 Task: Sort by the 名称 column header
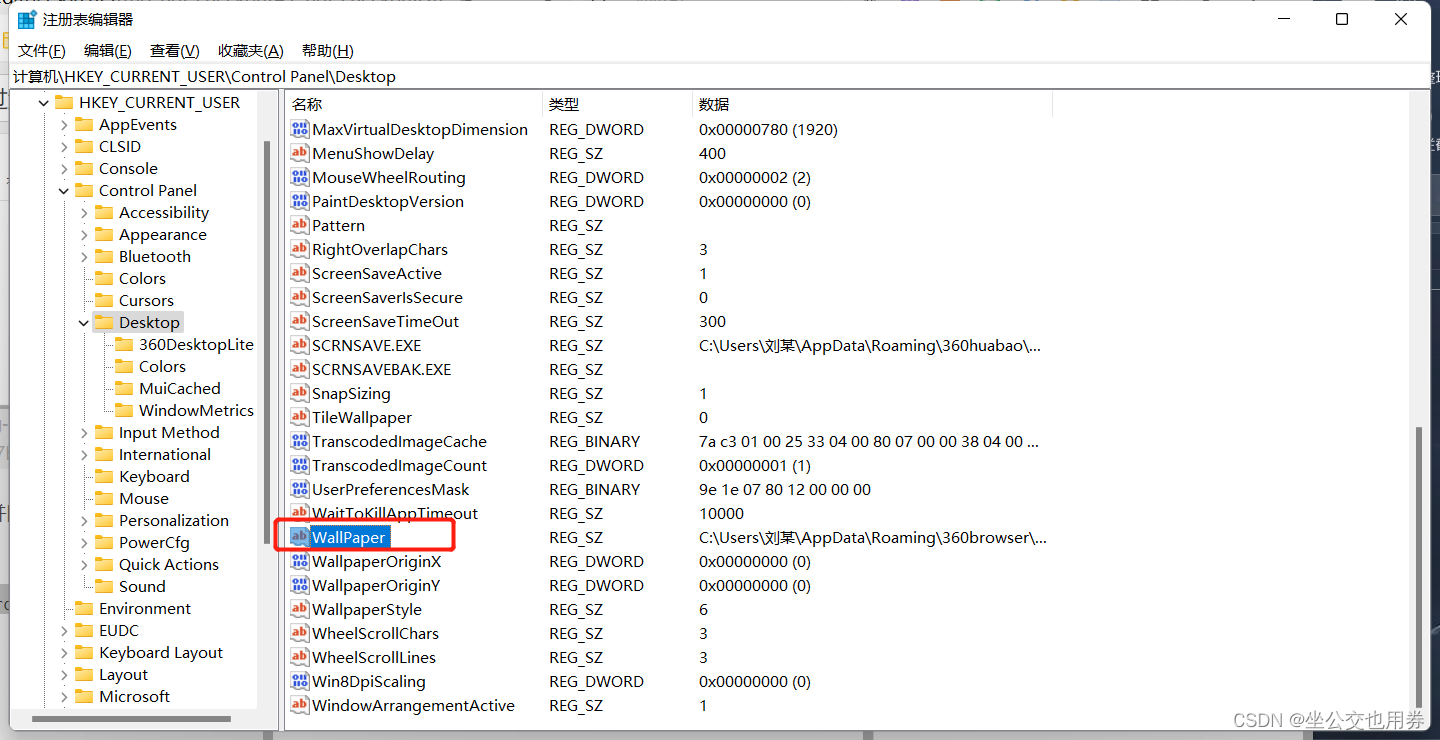click(x=414, y=104)
